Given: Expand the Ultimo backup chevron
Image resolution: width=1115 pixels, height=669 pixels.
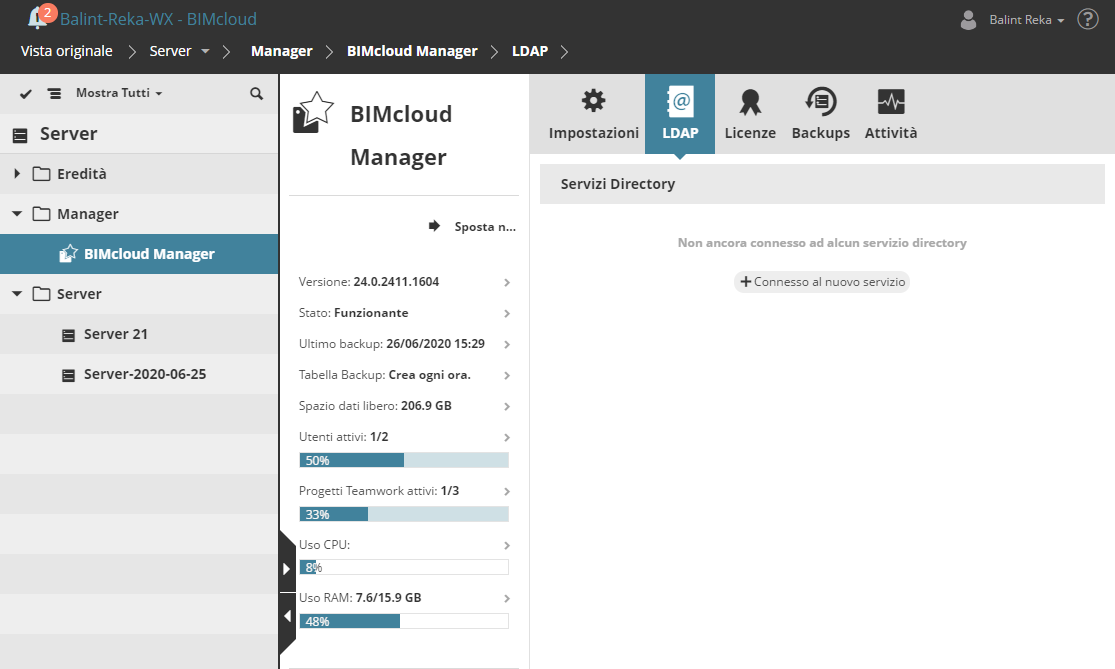Looking at the screenshot, I should coord(507,344).
